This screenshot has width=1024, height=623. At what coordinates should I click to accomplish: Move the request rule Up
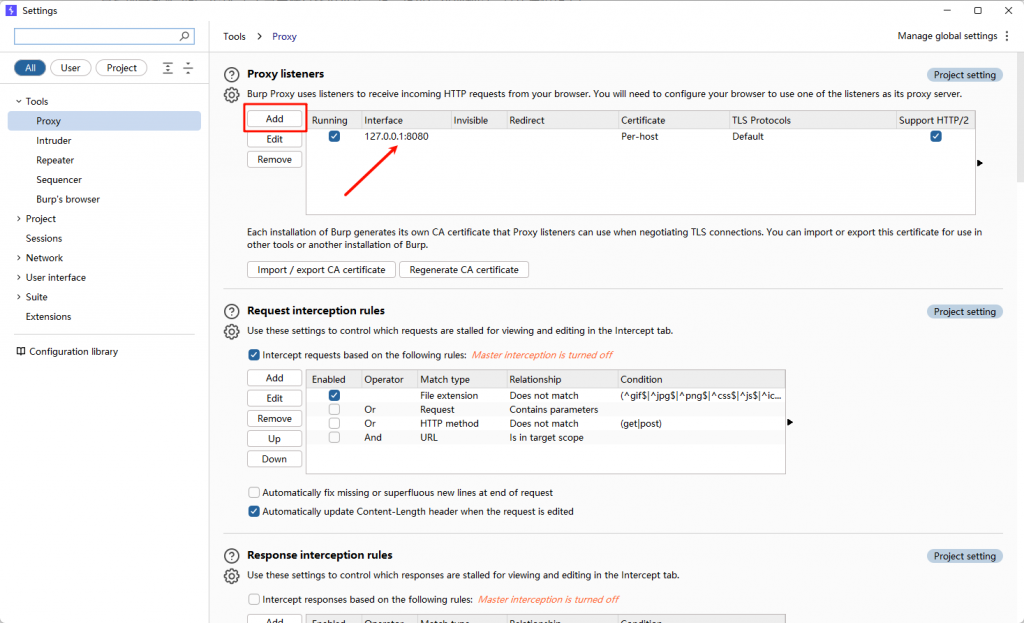click(274, 439)
